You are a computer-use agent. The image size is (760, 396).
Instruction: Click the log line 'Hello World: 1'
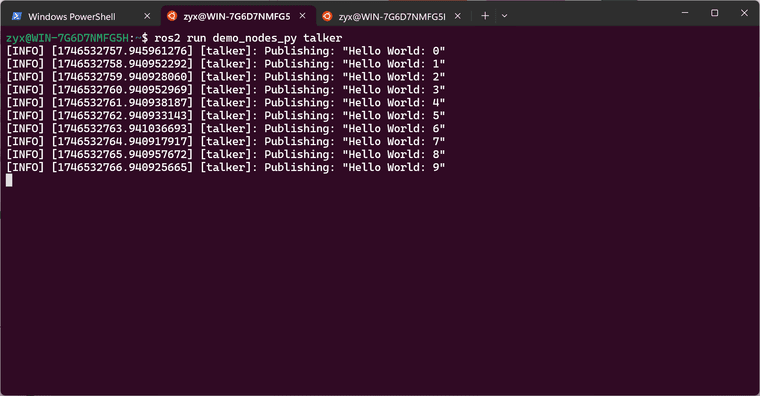point(226,64)
